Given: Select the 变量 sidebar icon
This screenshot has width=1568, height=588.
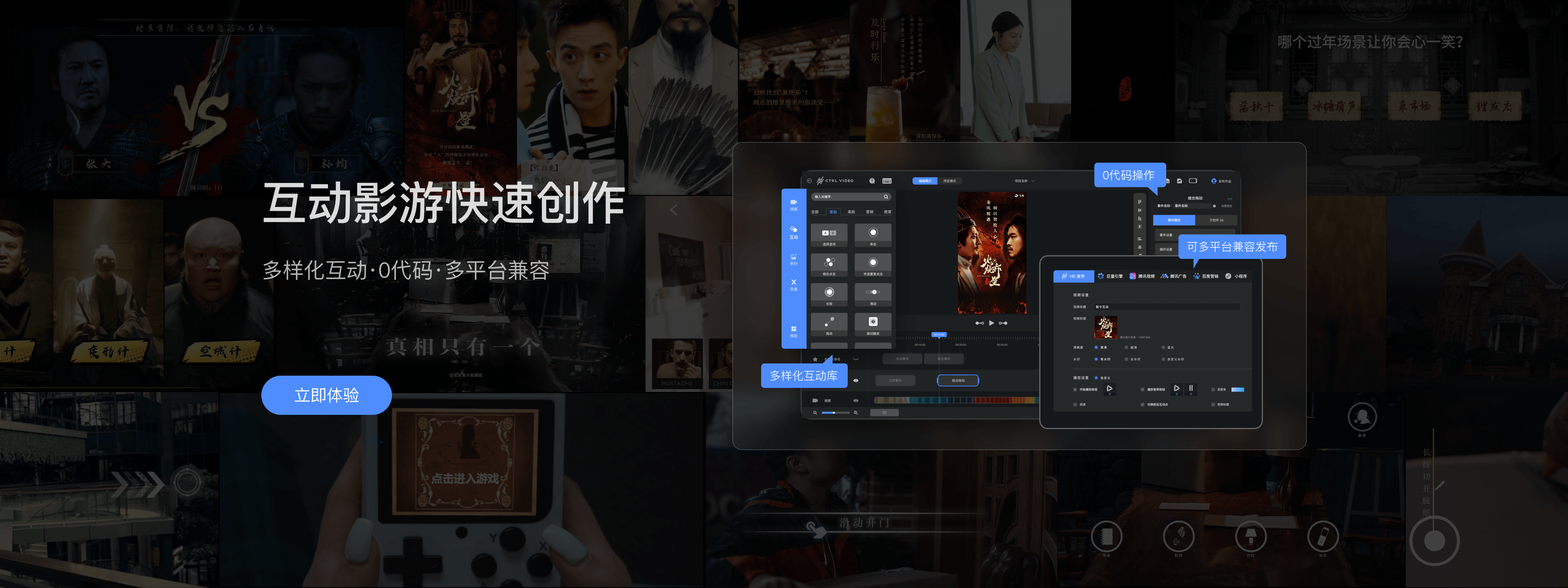Looking at the screenshot, I should click(794, 284).
